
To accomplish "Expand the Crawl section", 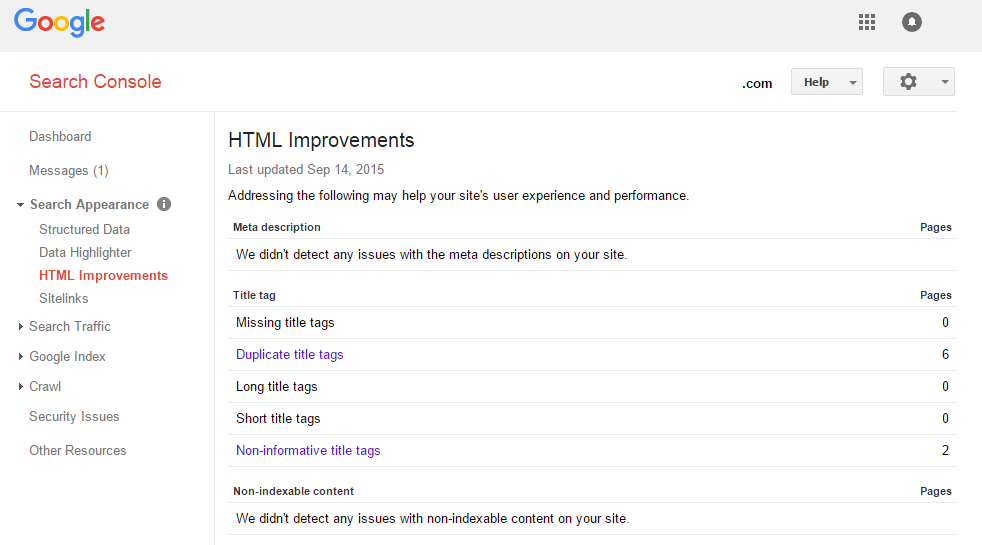I will [21, 386].
